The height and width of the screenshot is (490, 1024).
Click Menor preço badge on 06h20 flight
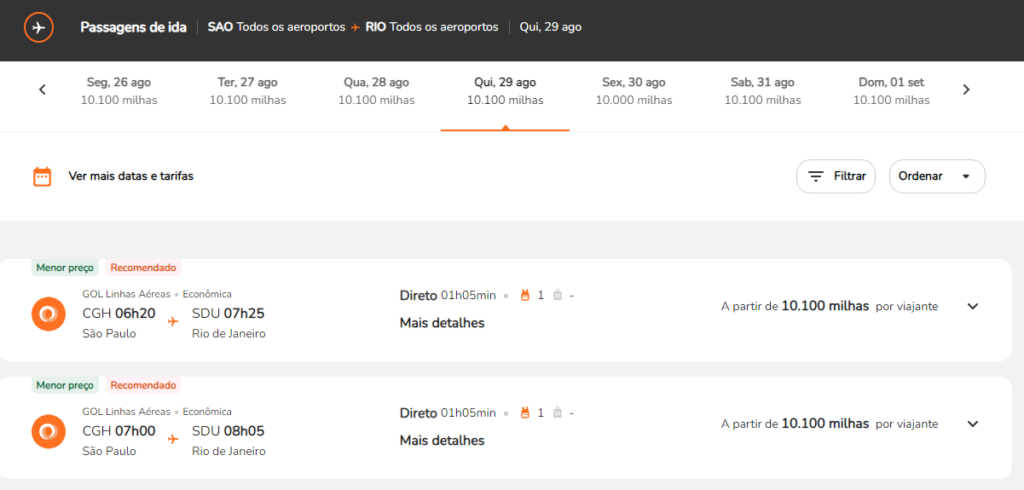[65, 267]
